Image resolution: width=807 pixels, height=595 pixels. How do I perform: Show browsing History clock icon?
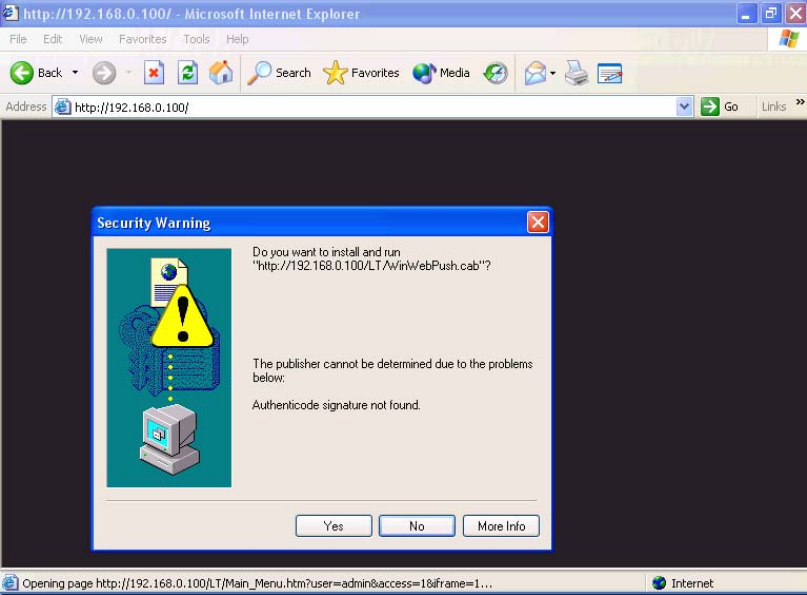(x=496, y=73)
